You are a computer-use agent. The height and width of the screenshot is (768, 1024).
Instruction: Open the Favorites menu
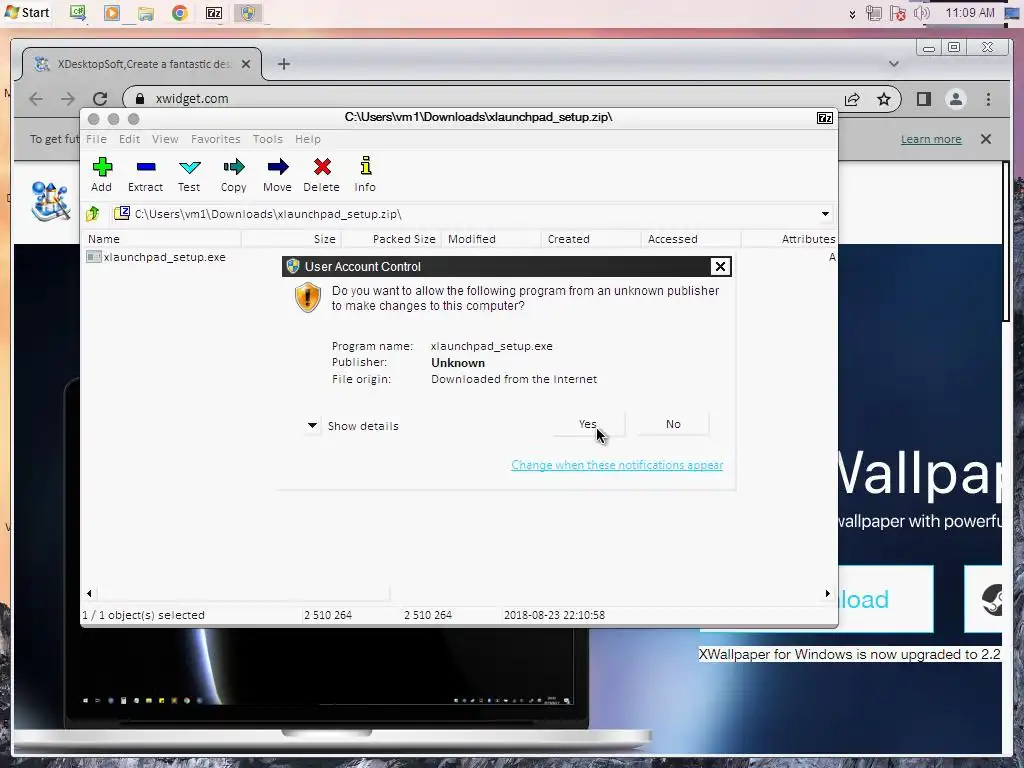click(x=216, y=139)
